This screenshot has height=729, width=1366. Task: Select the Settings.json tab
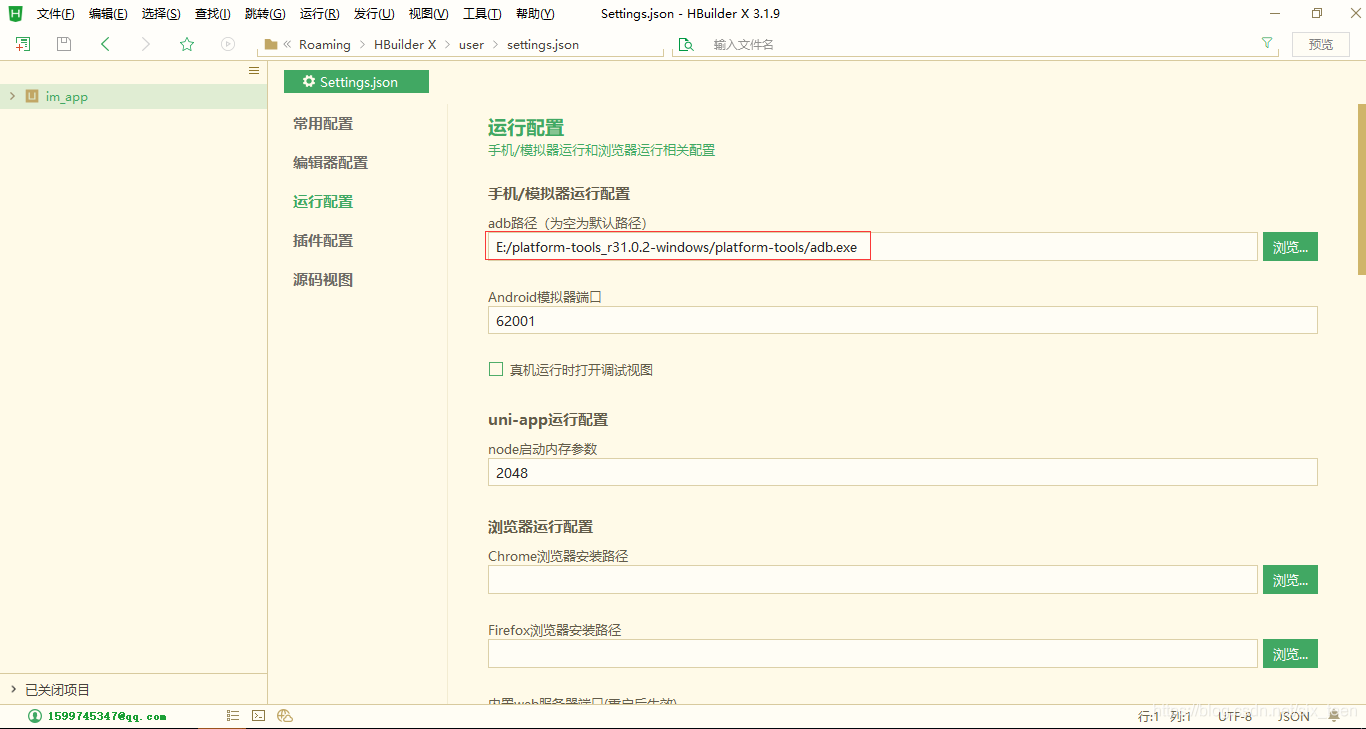[x=356, y=82]
